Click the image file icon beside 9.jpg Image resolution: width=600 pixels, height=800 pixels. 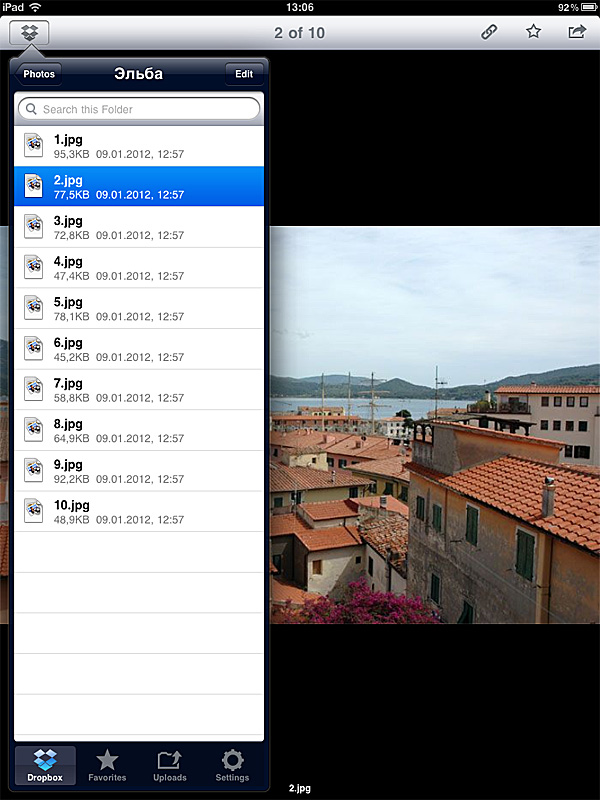point(34,471)
